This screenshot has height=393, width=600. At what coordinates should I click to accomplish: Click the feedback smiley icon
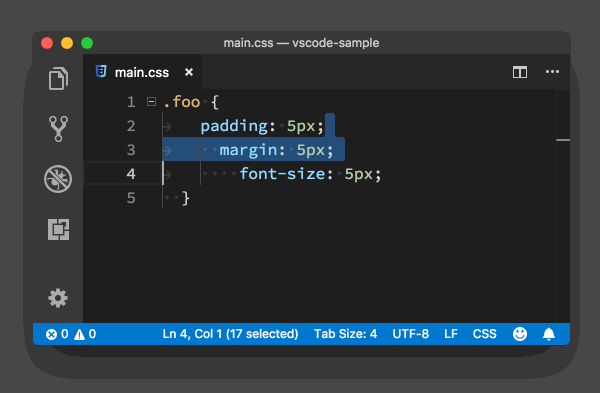tap(520, 334)
